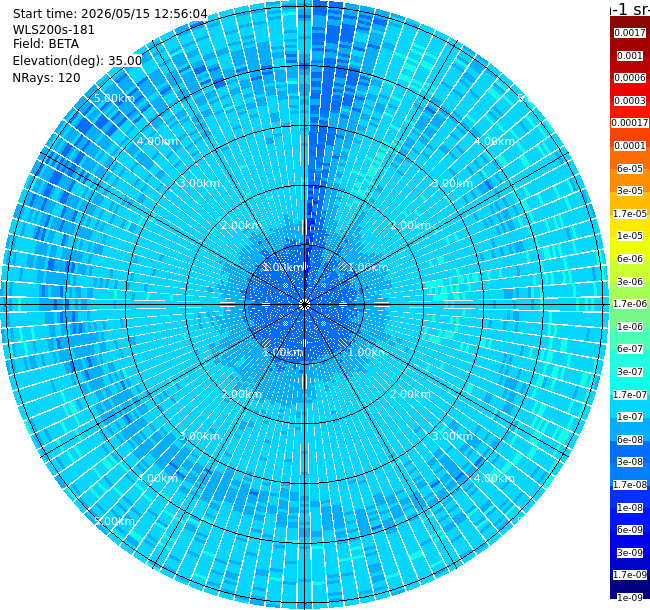Viewport: 650px width, 610px height.
Task: Select the WLS200s-181 instrument label
Action: [53, 30]
